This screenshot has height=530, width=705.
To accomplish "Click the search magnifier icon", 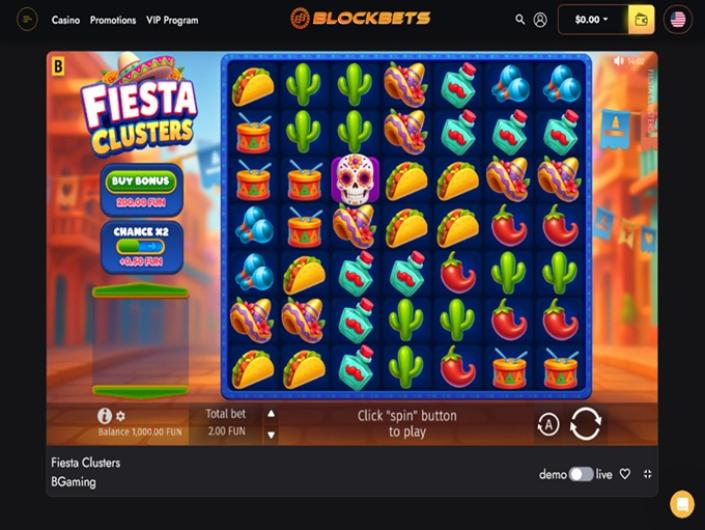I will [520, 19].
